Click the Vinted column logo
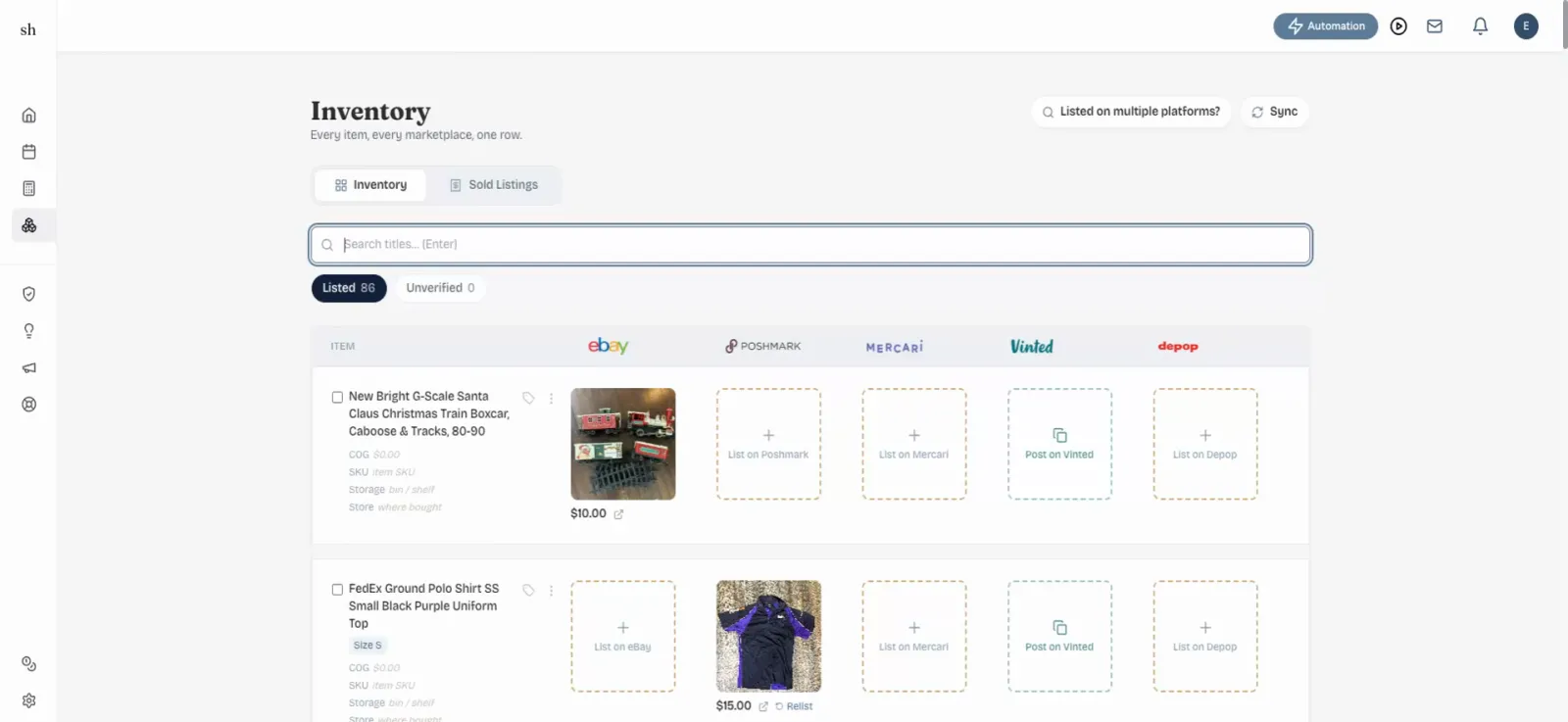The height and width of the screenshot is (722, 1568). (x=1032, y=346)
